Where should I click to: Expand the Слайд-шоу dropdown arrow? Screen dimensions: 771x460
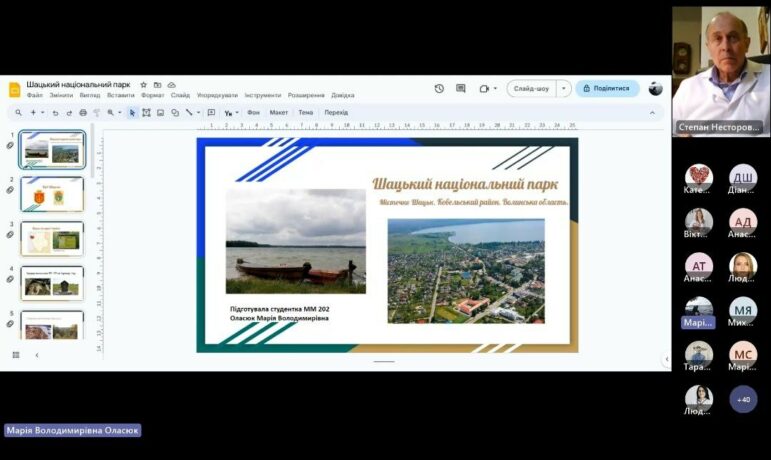coord(564,88)
